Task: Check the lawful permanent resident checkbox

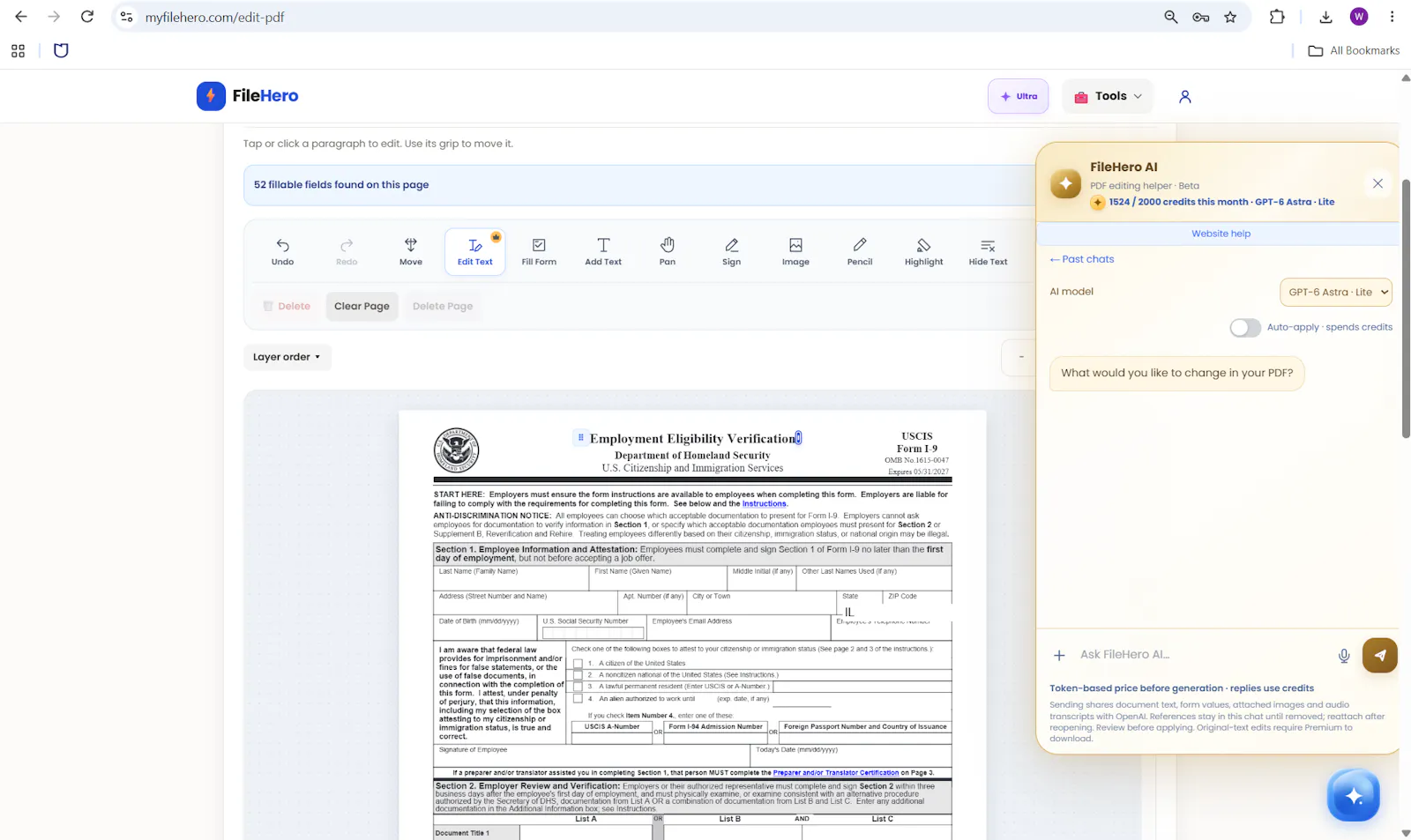Action: coord(579,686)
